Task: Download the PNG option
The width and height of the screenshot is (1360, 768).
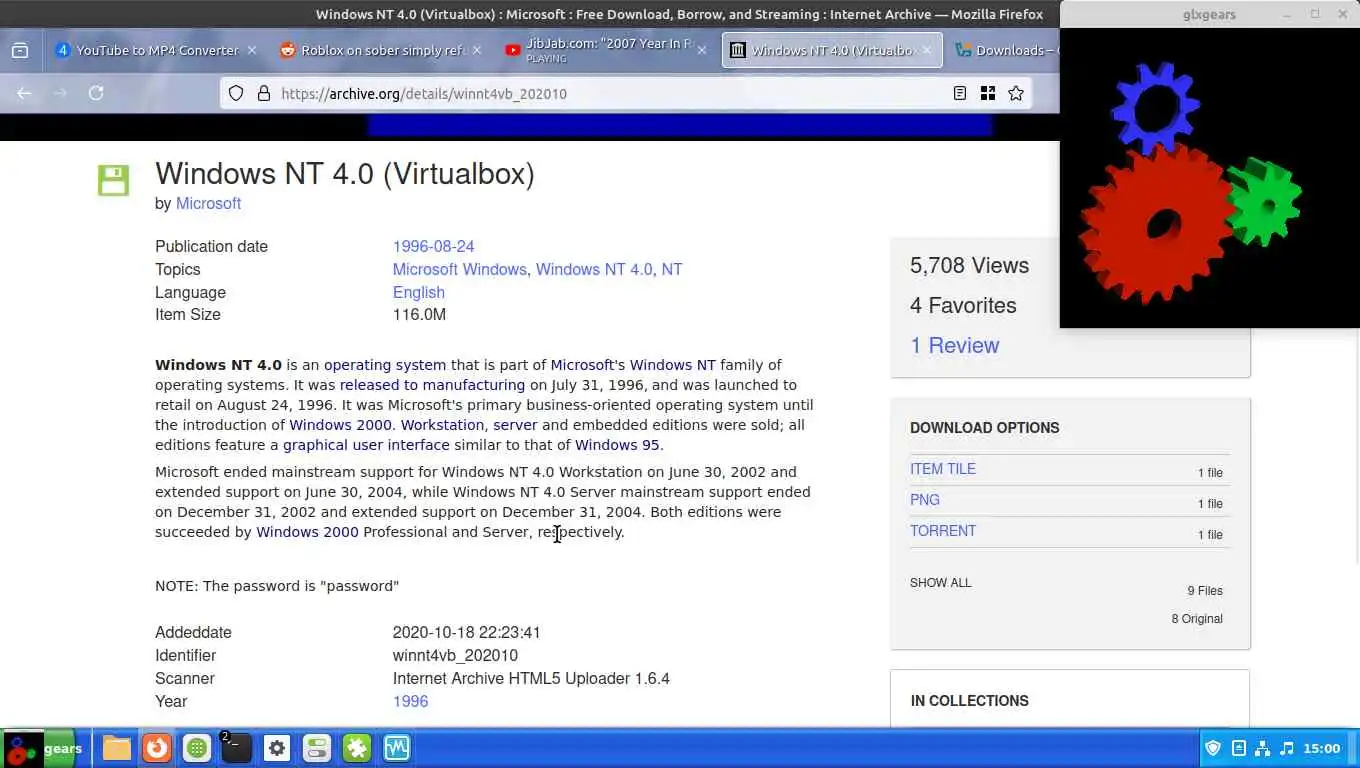Action: click(x=925, y=500)
